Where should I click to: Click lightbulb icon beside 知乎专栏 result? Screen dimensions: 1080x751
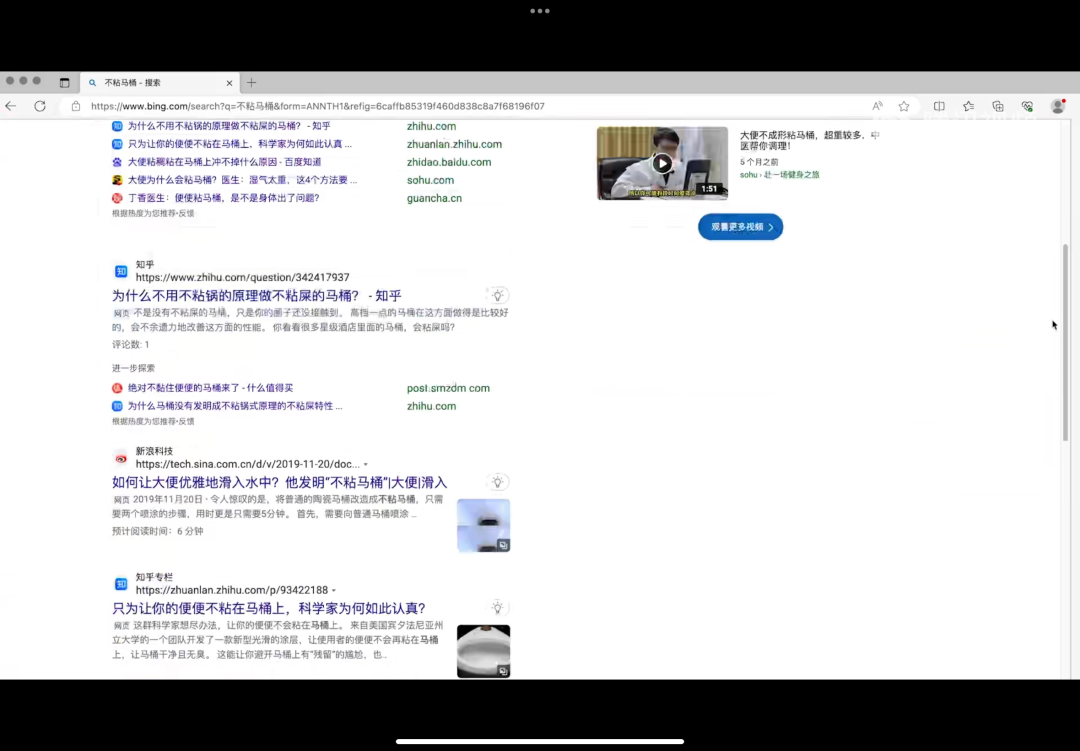coord(497,608)
